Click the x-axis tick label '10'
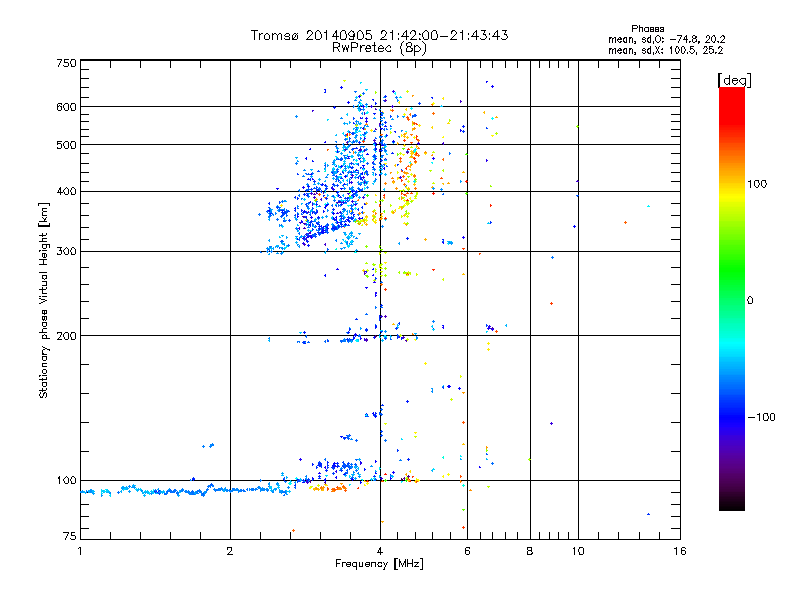800x600 pixels. coord(578,551)
